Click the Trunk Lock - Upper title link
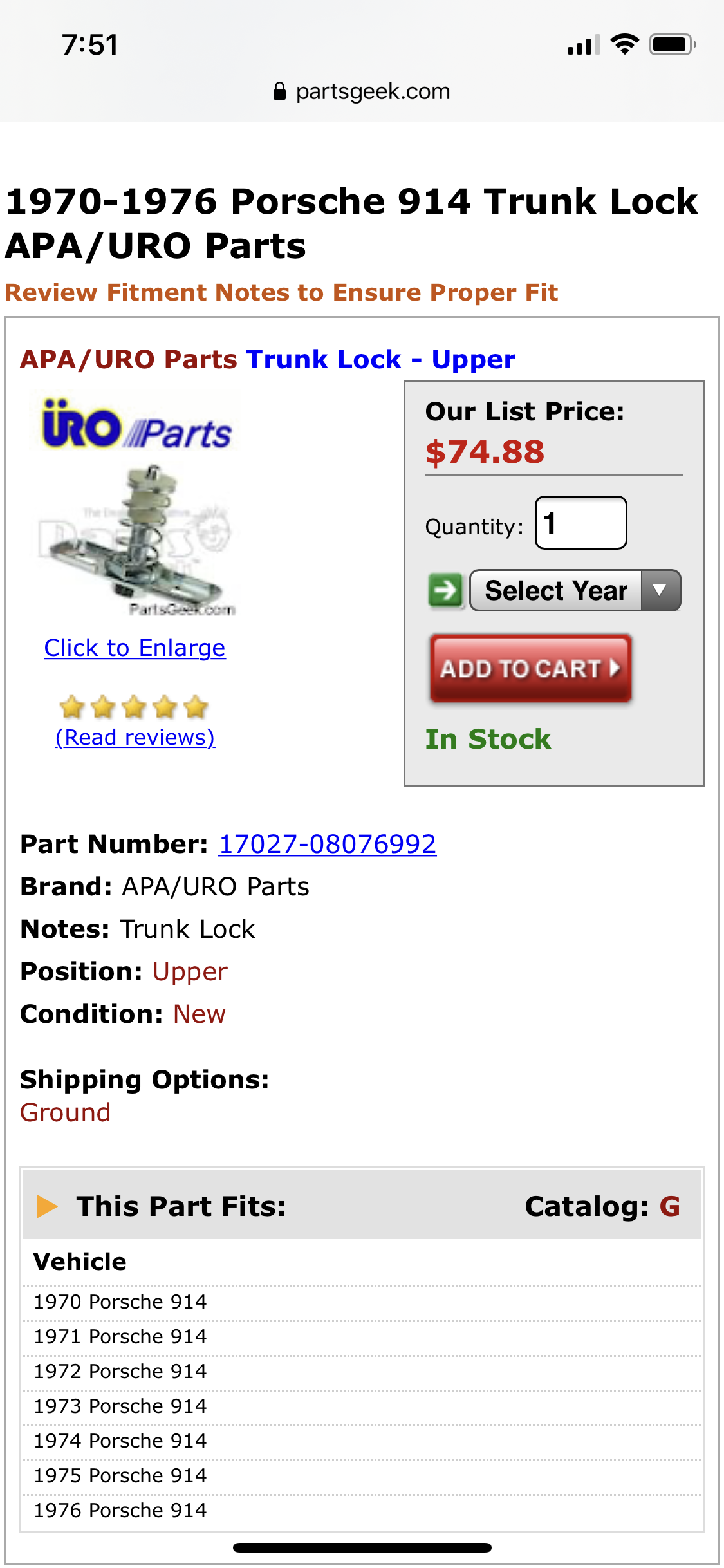Image resolution: width=724 pixels, height=1568 pixels. tap(380, 359)
